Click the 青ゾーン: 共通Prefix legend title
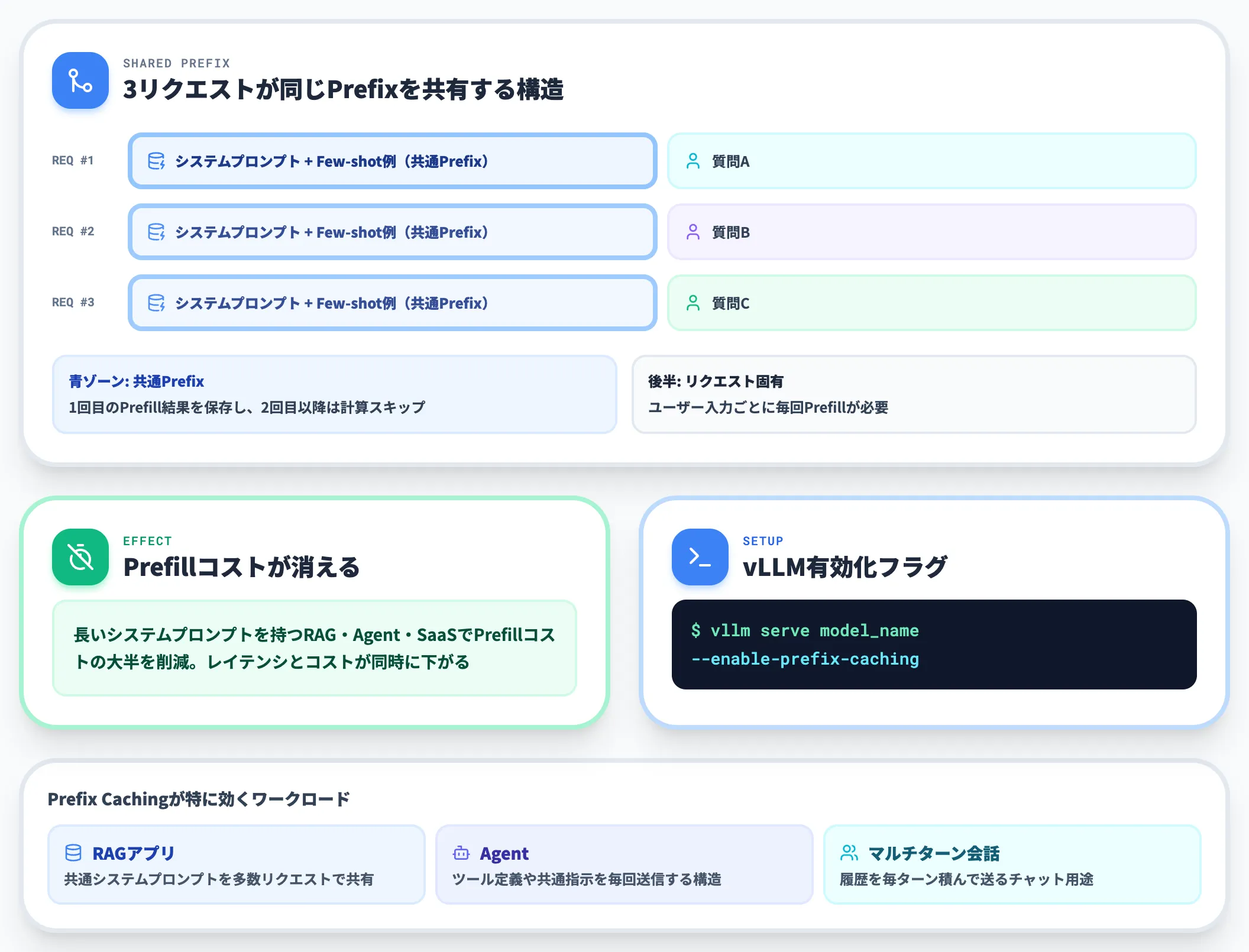Image resolution: width=1249 pixels, height=952 pixels. [x=137, y=381]
